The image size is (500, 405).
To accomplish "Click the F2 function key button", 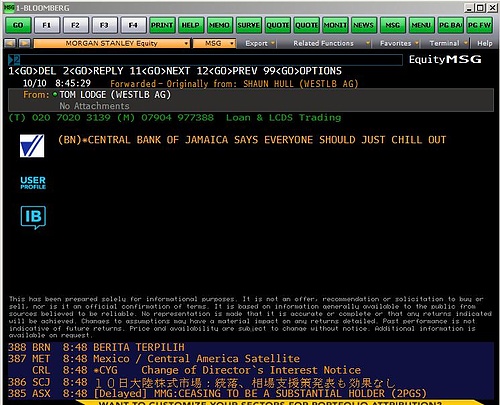I will pos(75,25).
